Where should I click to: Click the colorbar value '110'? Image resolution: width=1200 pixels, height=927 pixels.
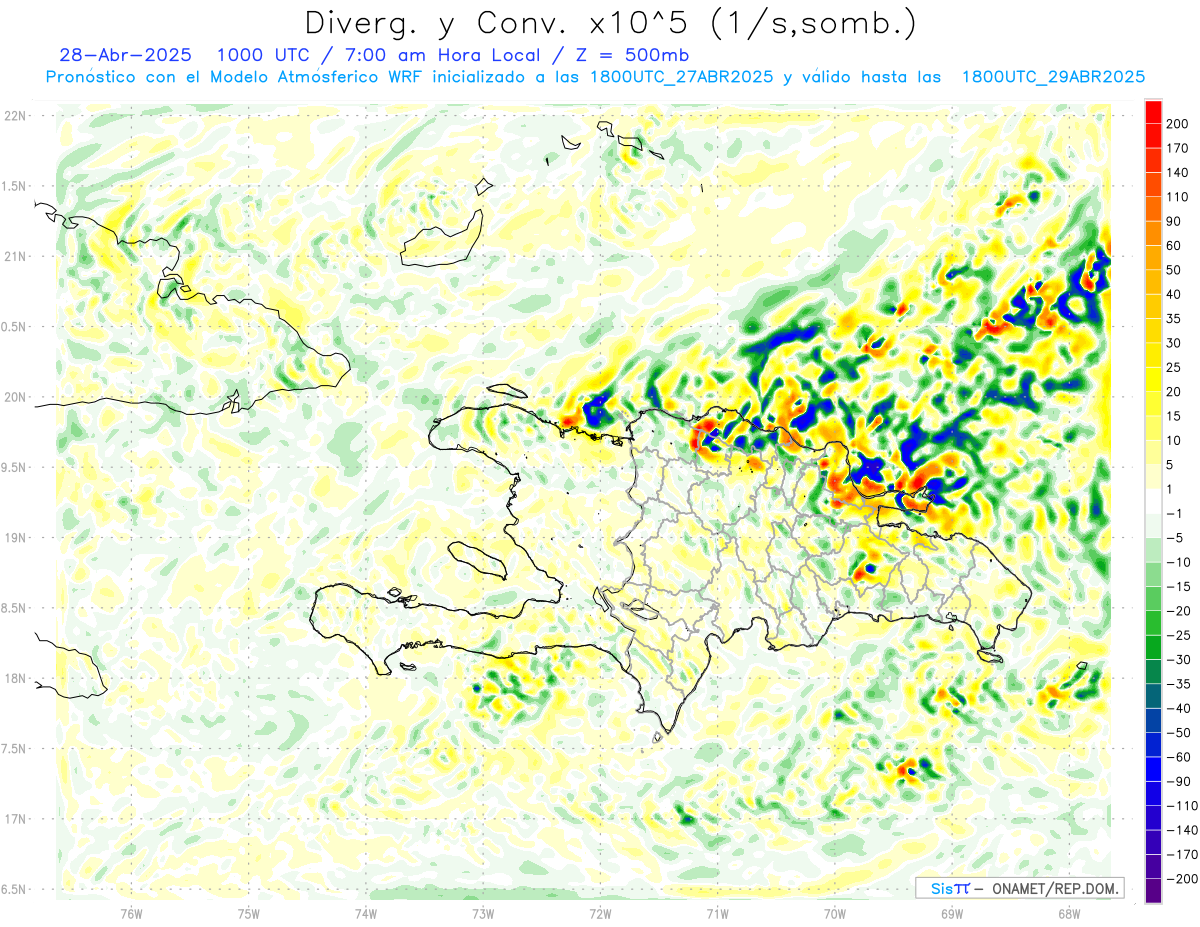coord(1179,197)
